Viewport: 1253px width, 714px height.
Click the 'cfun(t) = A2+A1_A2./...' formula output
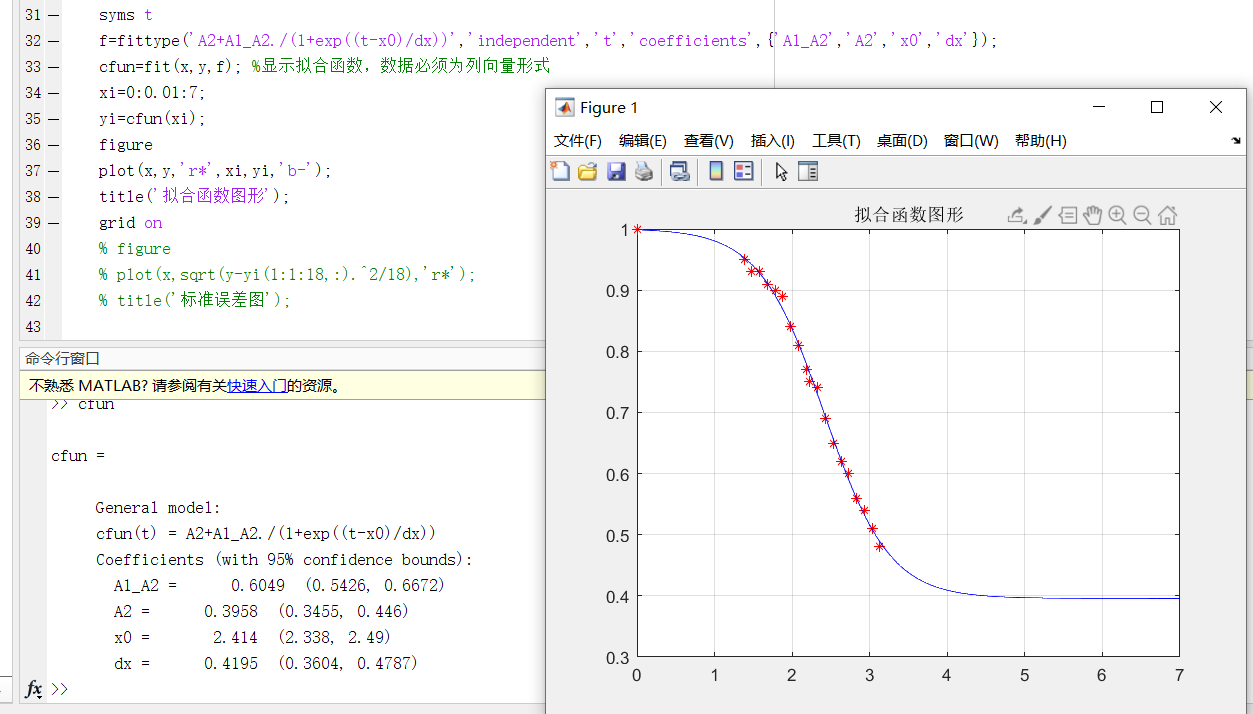click(266, 533)
